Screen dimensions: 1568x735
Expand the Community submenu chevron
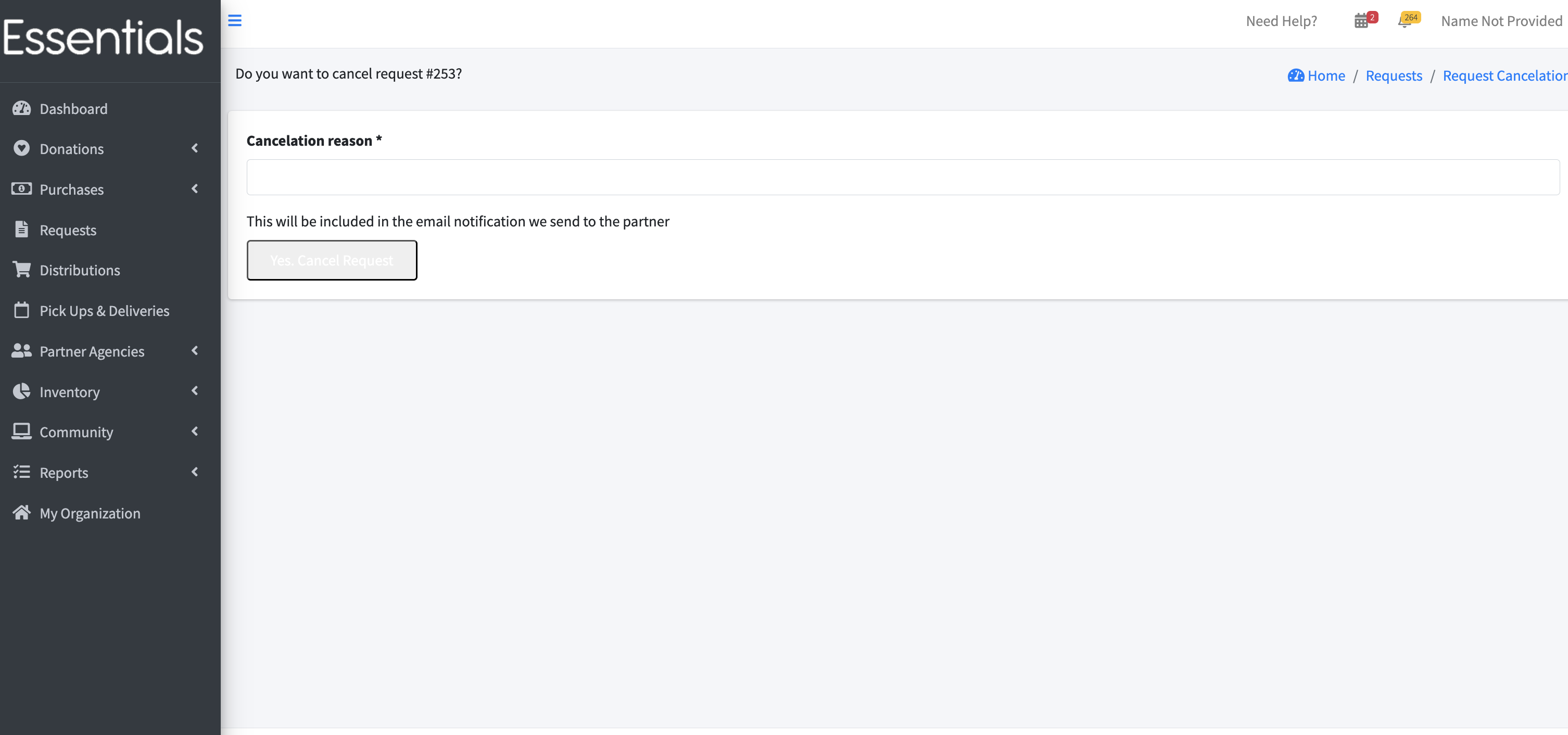[195, 432]
